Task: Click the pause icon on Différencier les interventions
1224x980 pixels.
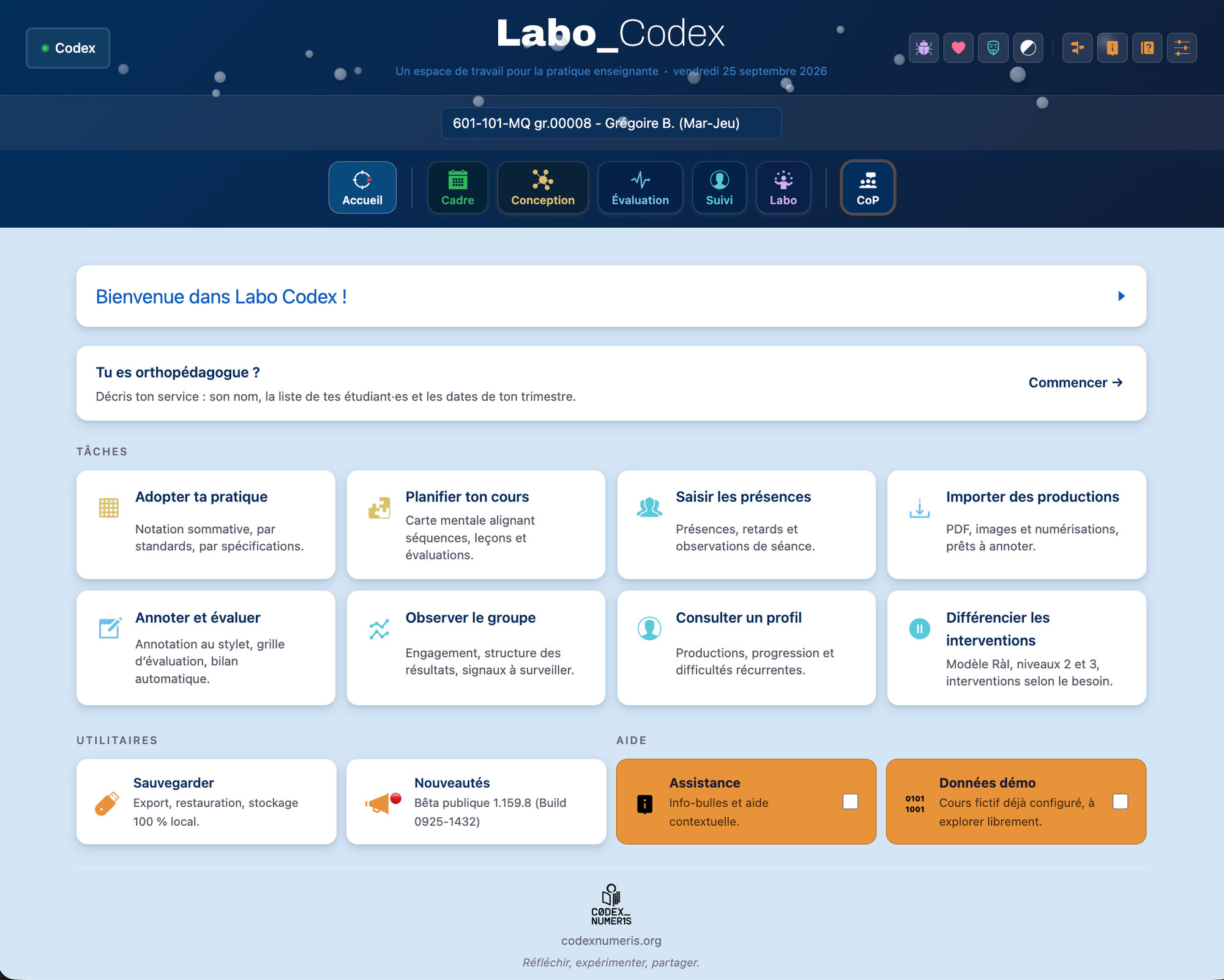Action: [919, 629]
